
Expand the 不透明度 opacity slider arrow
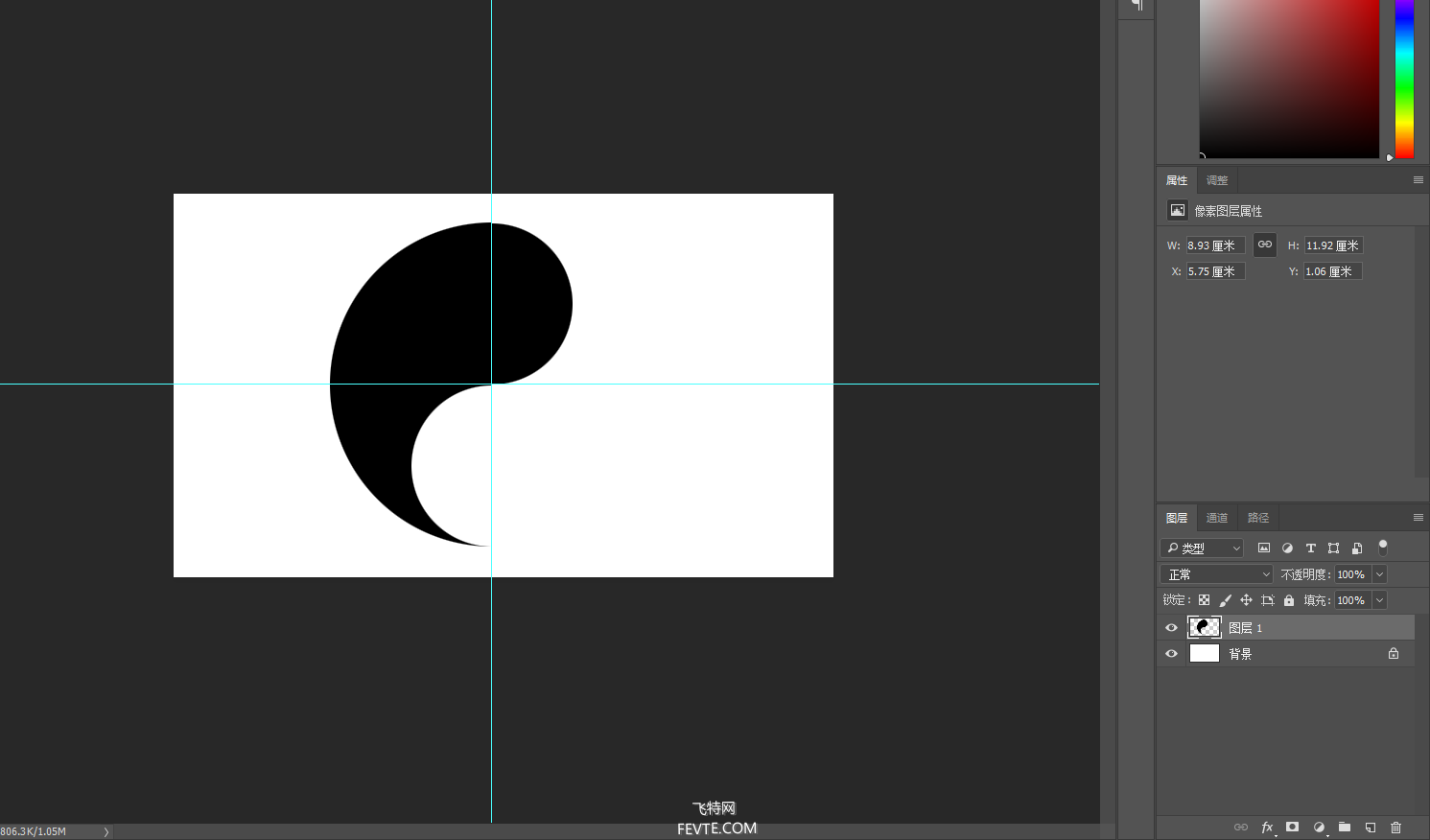click(1379, 574)
